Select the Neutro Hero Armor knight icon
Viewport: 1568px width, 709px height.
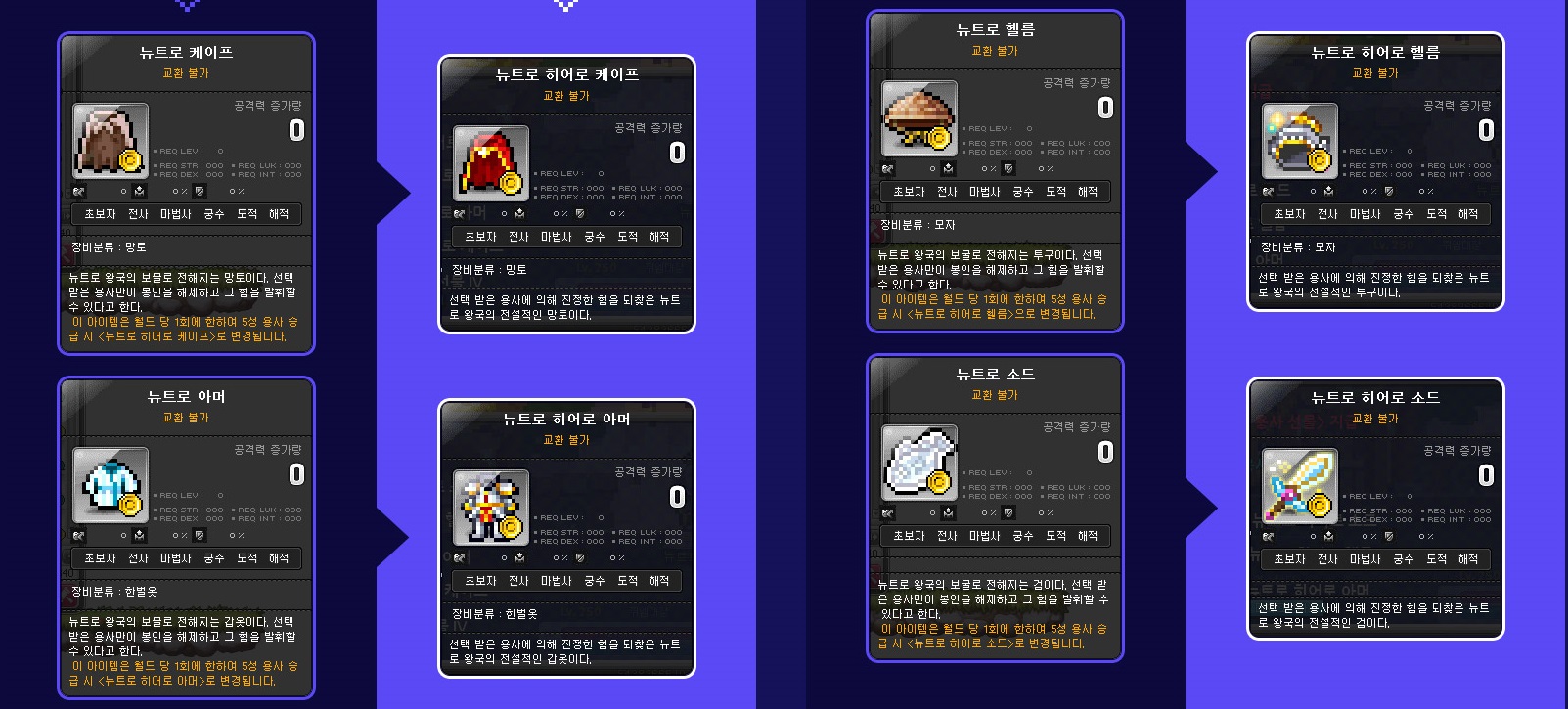491,508
